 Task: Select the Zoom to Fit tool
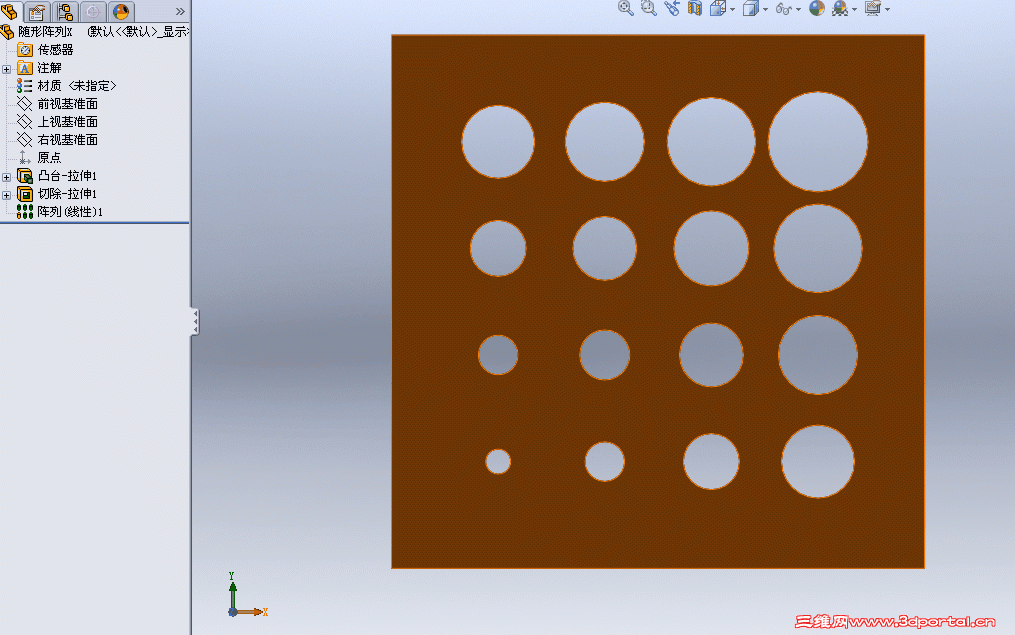pyautogui.click(x=624, y=9)
